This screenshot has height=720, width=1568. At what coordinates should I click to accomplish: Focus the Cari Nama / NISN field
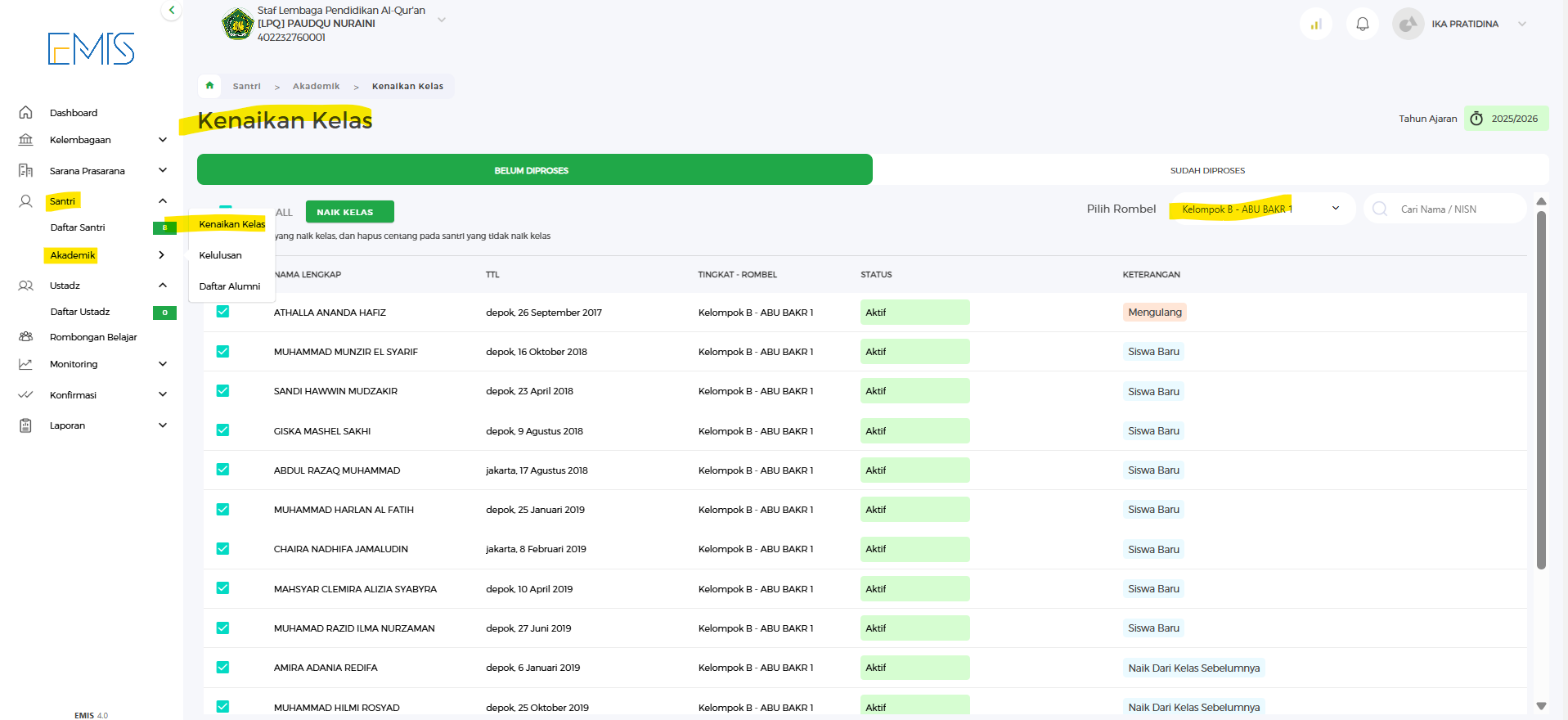coord(1445,209)
